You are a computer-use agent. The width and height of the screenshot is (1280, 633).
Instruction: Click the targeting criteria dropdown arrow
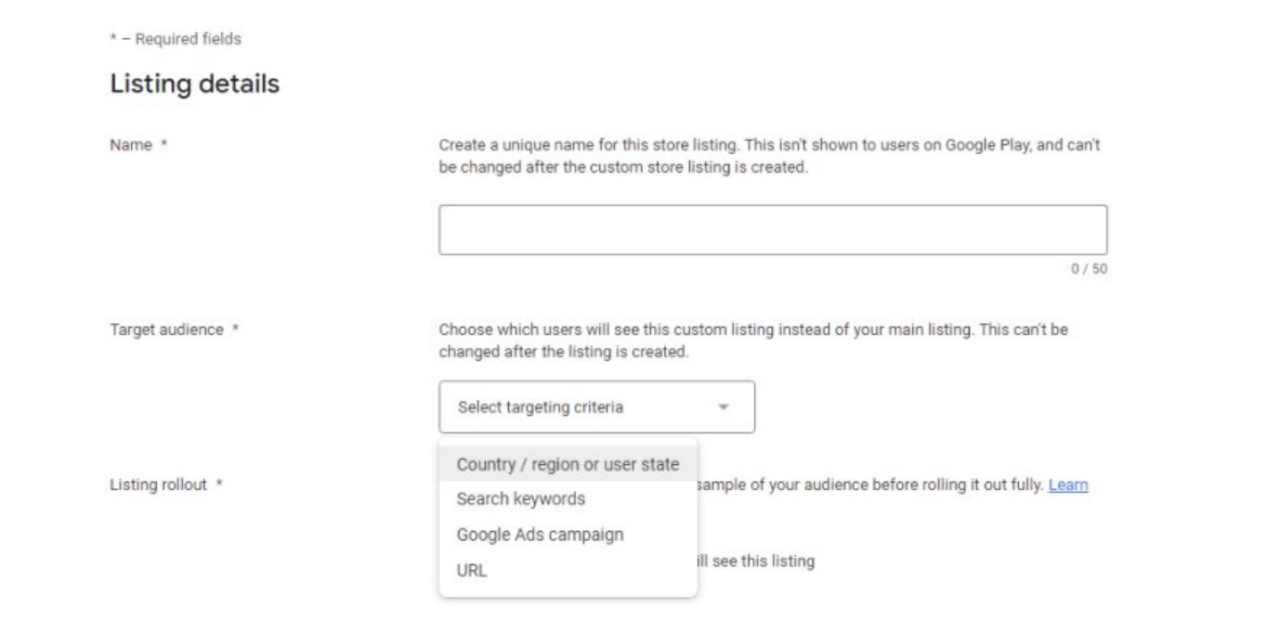click(724, 407)
